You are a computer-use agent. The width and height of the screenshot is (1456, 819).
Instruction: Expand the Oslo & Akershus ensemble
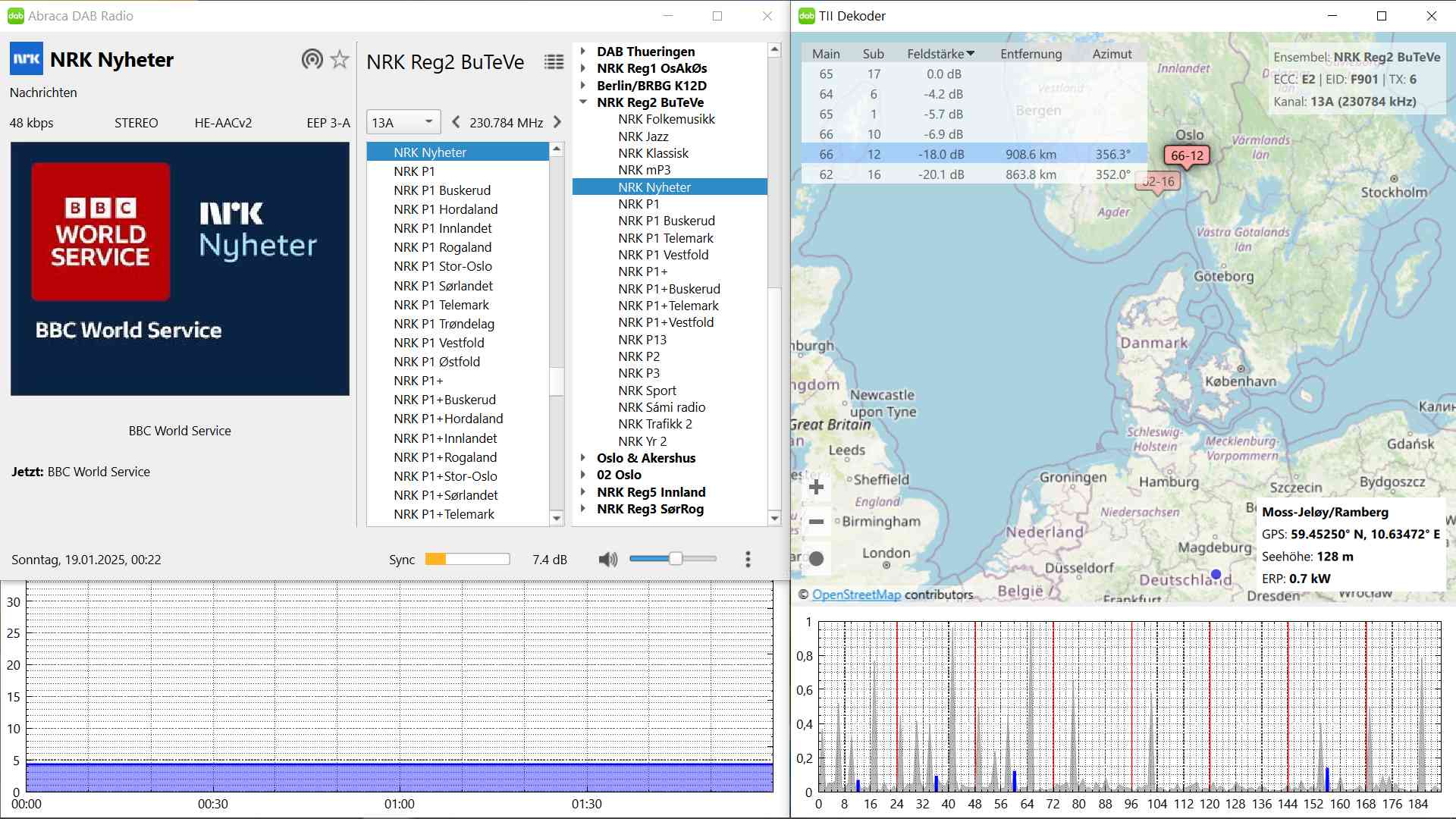(x=583, y=458)
